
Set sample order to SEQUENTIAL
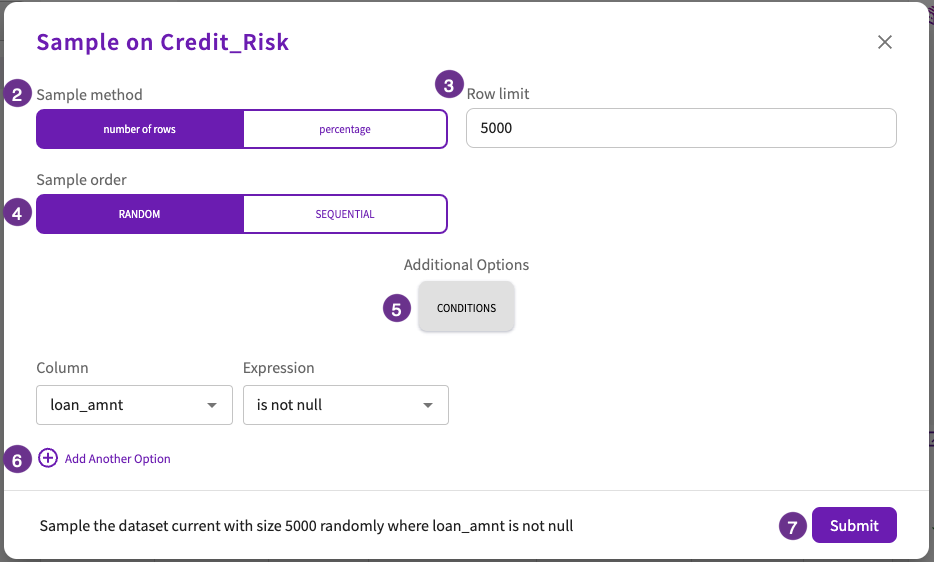point(345,214)
